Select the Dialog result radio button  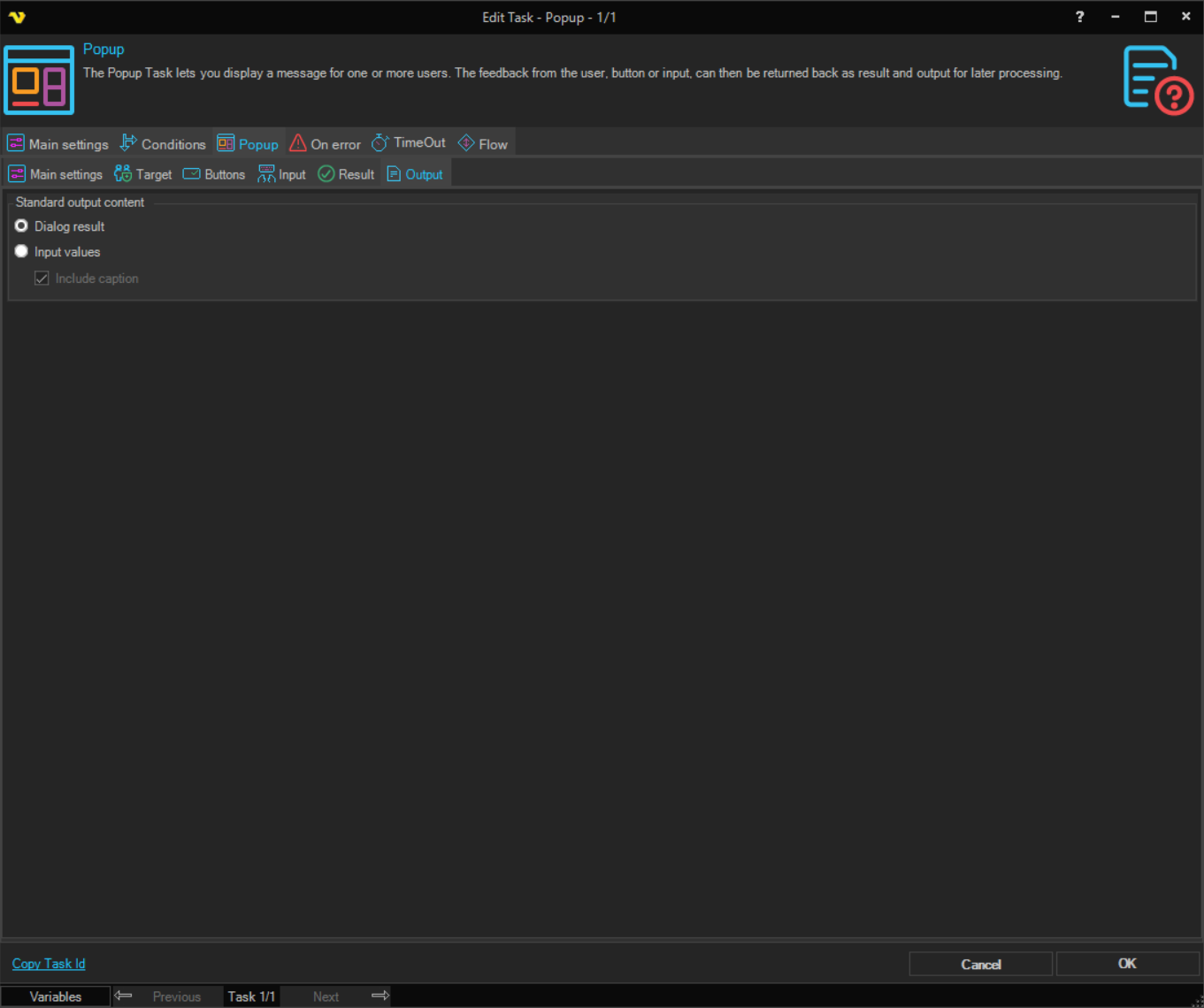coord(21,226)
